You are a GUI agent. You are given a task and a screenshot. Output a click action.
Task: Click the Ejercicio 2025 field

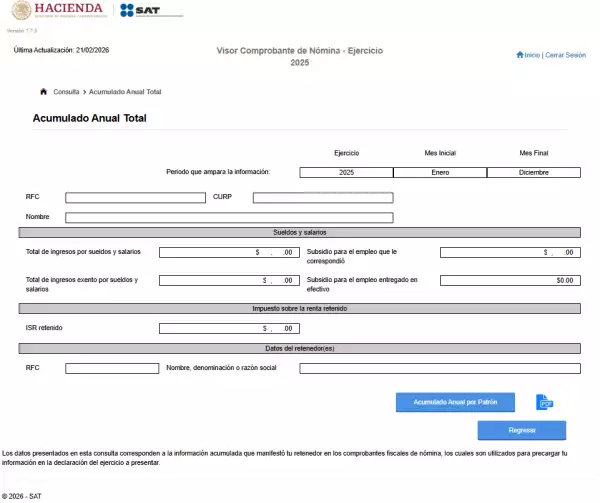[x=346, y=172]
